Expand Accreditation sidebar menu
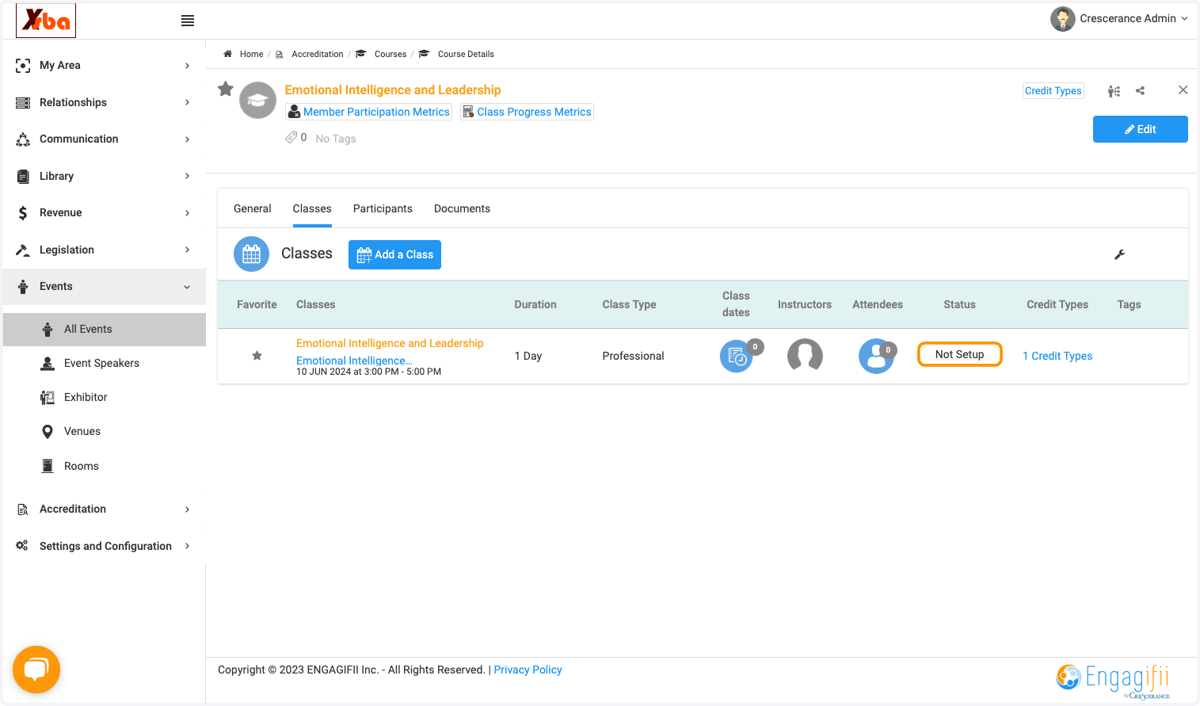This screenshot has height=706, width=1200. click(x=104, y=509)
